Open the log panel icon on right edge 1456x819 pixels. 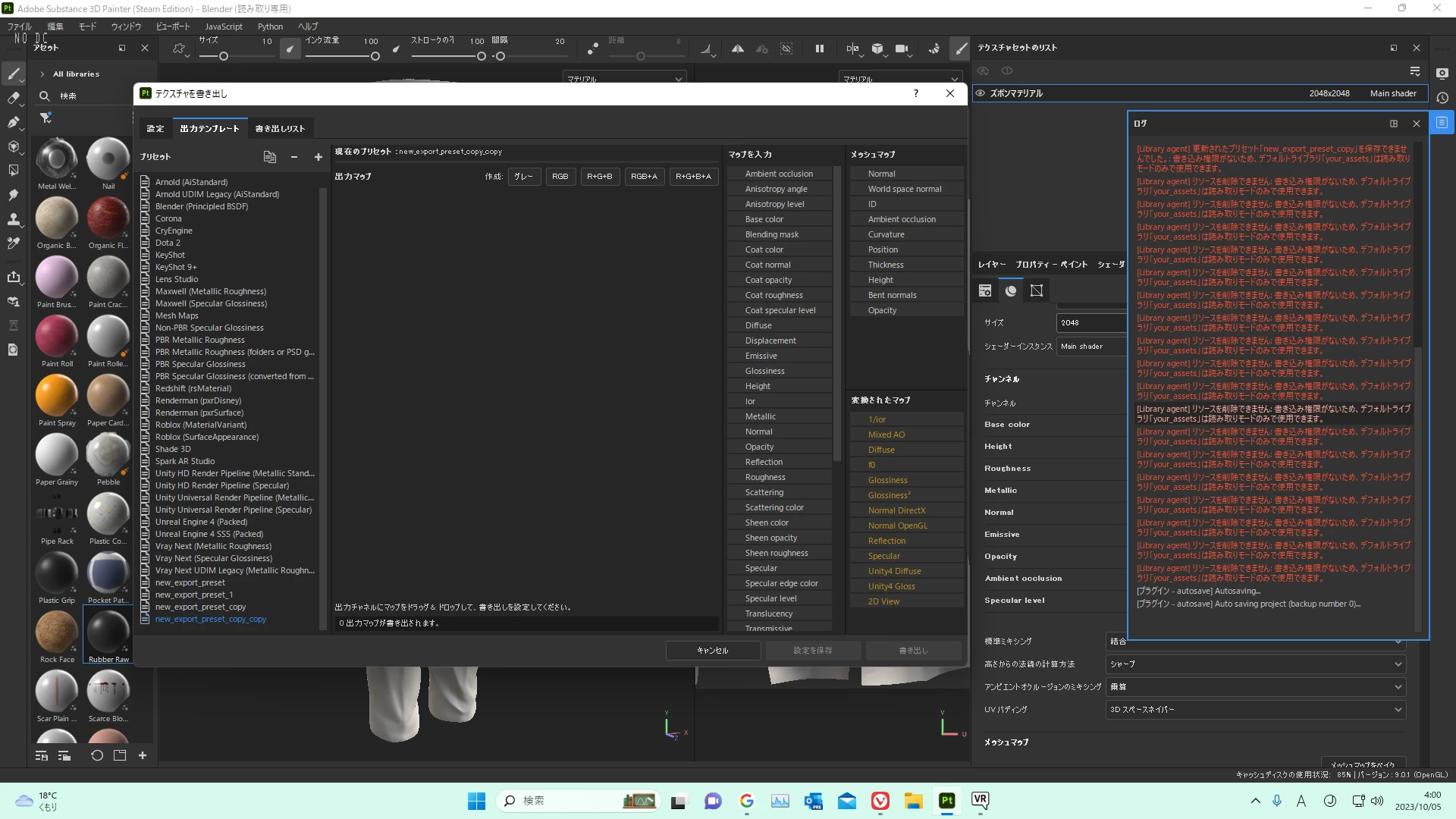point(1442,122)
